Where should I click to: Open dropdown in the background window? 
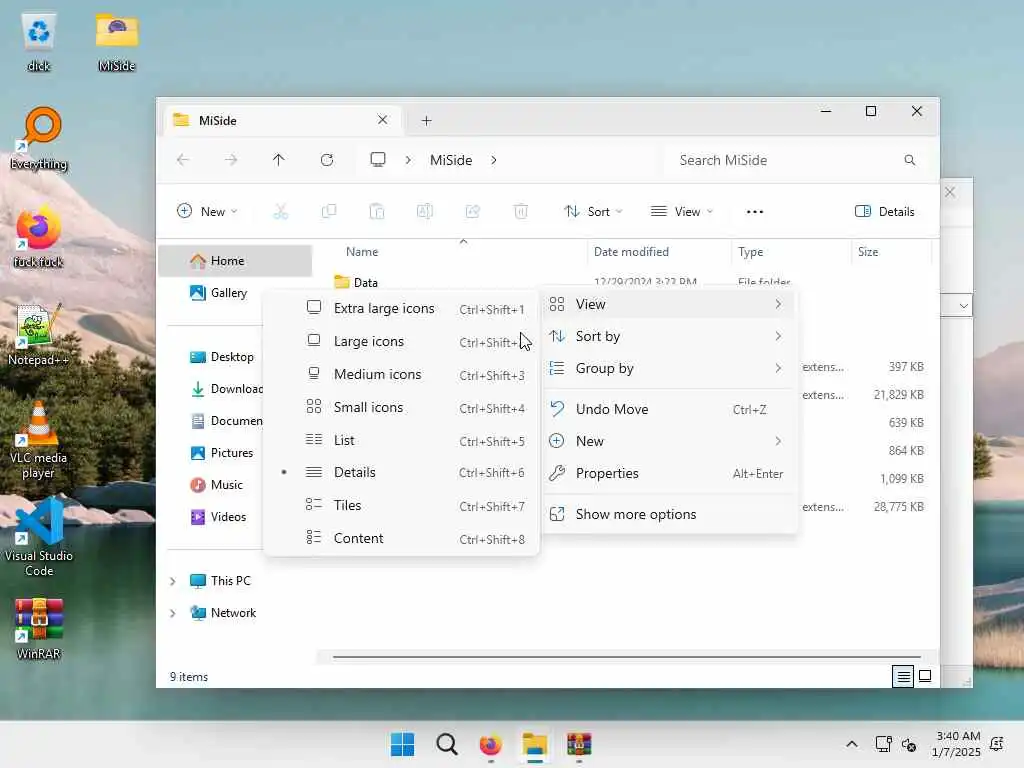pos(963,306)
